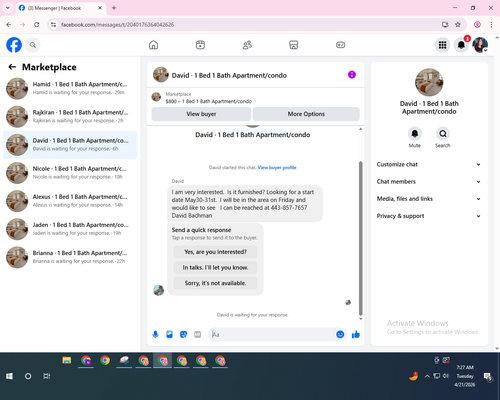Send quick reply 'Yes, are you interested?'
The width and height of the screenshot is (500, 400).
coord(215,252)
